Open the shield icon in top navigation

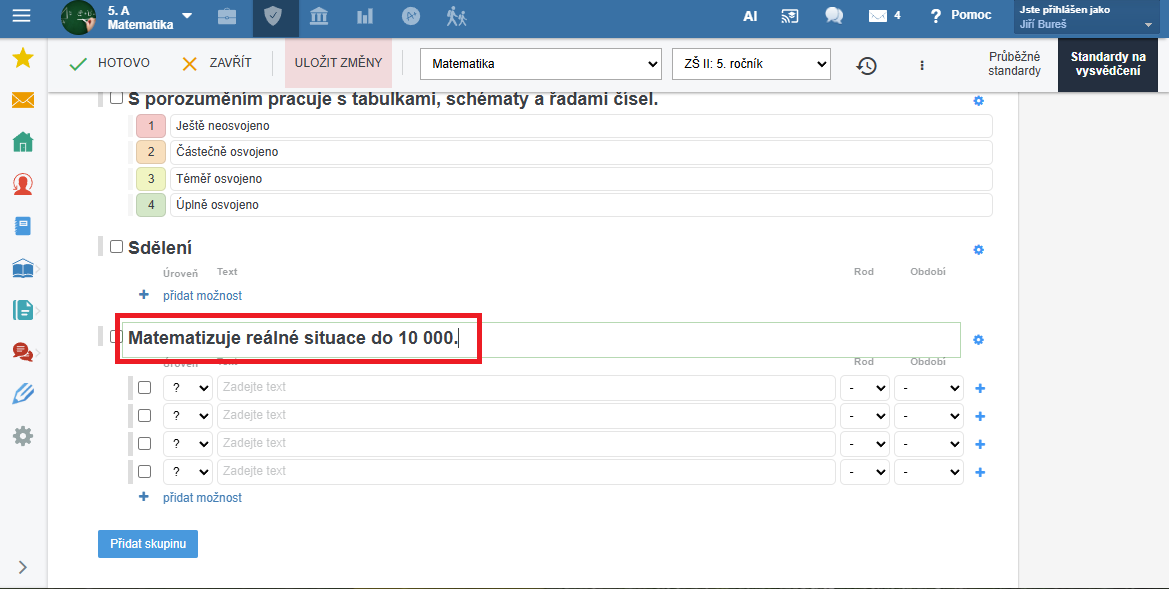tap(268, 16)
